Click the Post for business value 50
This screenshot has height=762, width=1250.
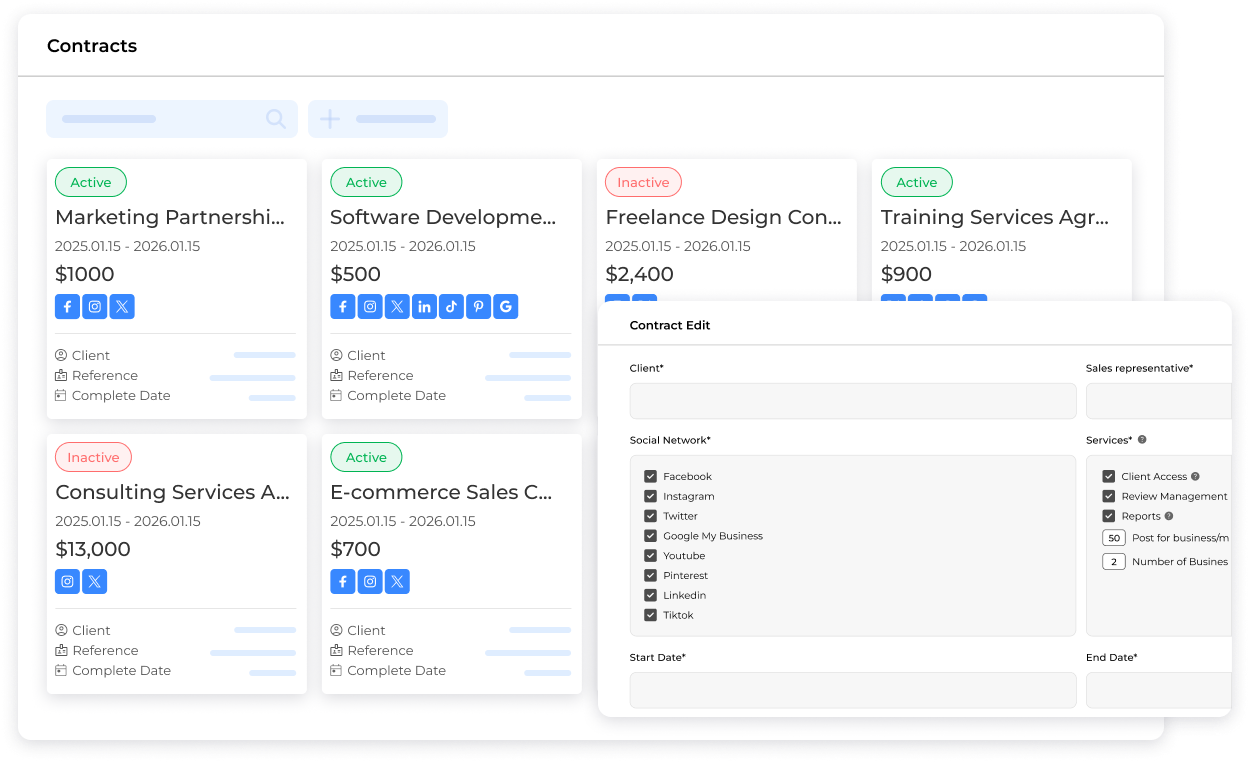pyautogui.click(x=1114, y=538)
